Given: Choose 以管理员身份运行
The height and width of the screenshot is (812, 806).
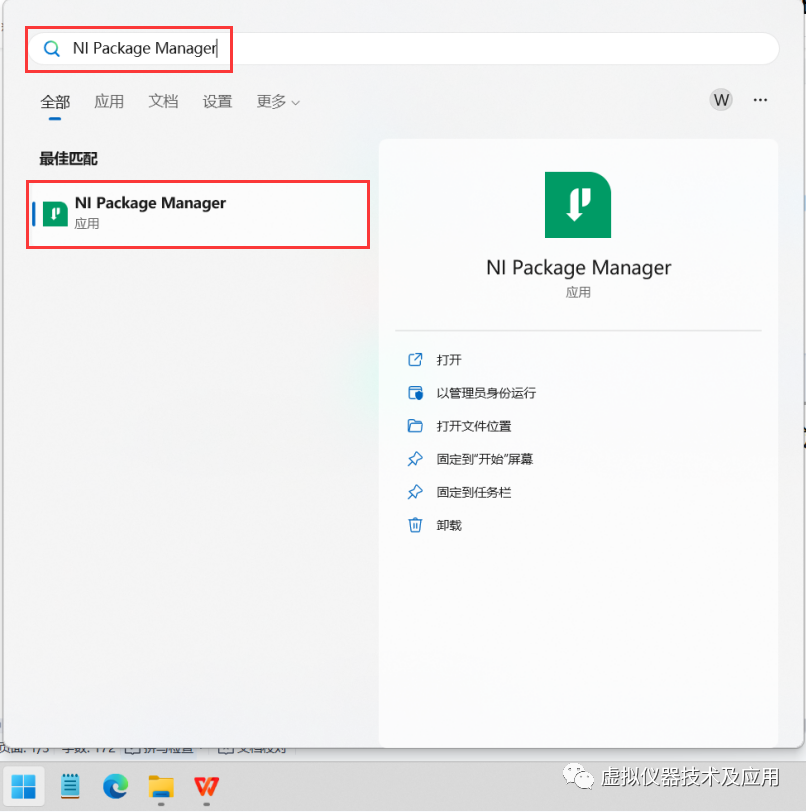Looking at the screenshot, I should tap(486, 393).
